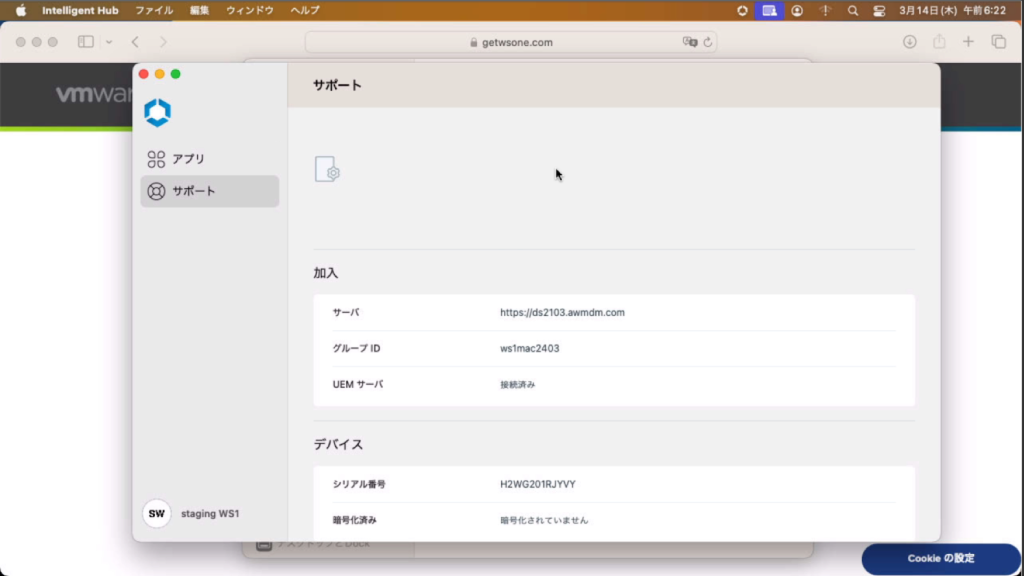Open the アプリ section in sidebar
The image size is (1024, 576).
pyautogui.click(x=176, y=159)
